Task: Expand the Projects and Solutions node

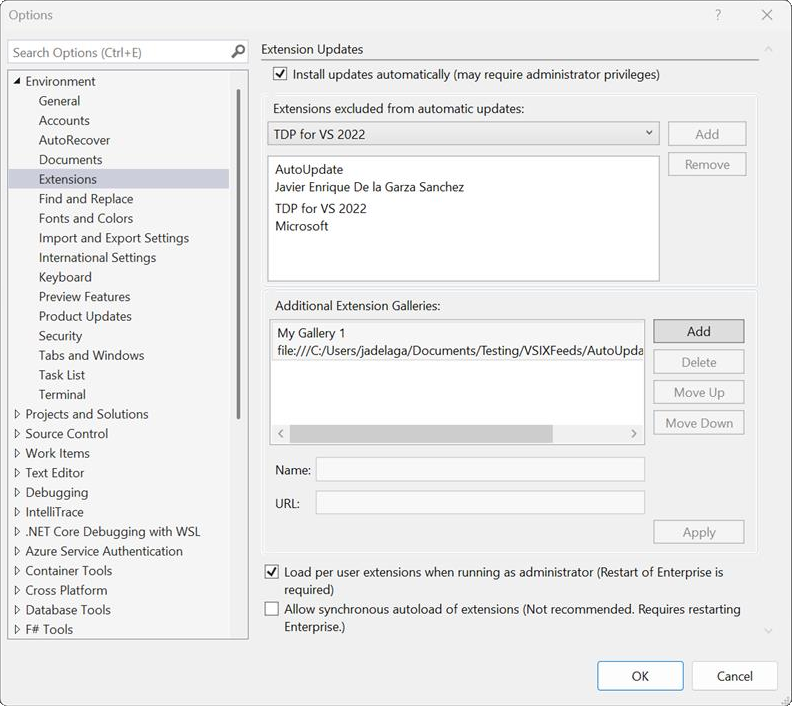Action: (17, 414)
